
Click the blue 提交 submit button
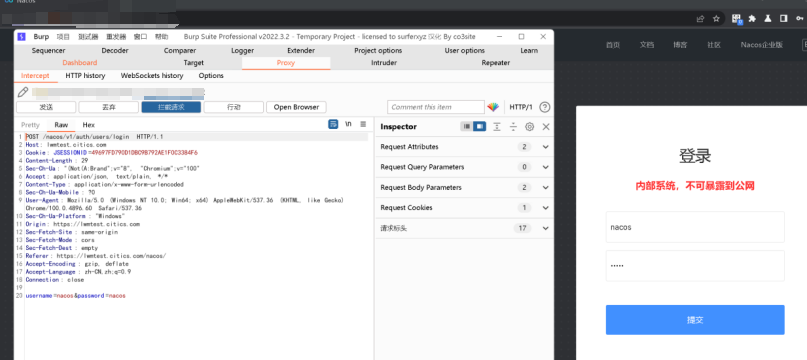(695, 320)
